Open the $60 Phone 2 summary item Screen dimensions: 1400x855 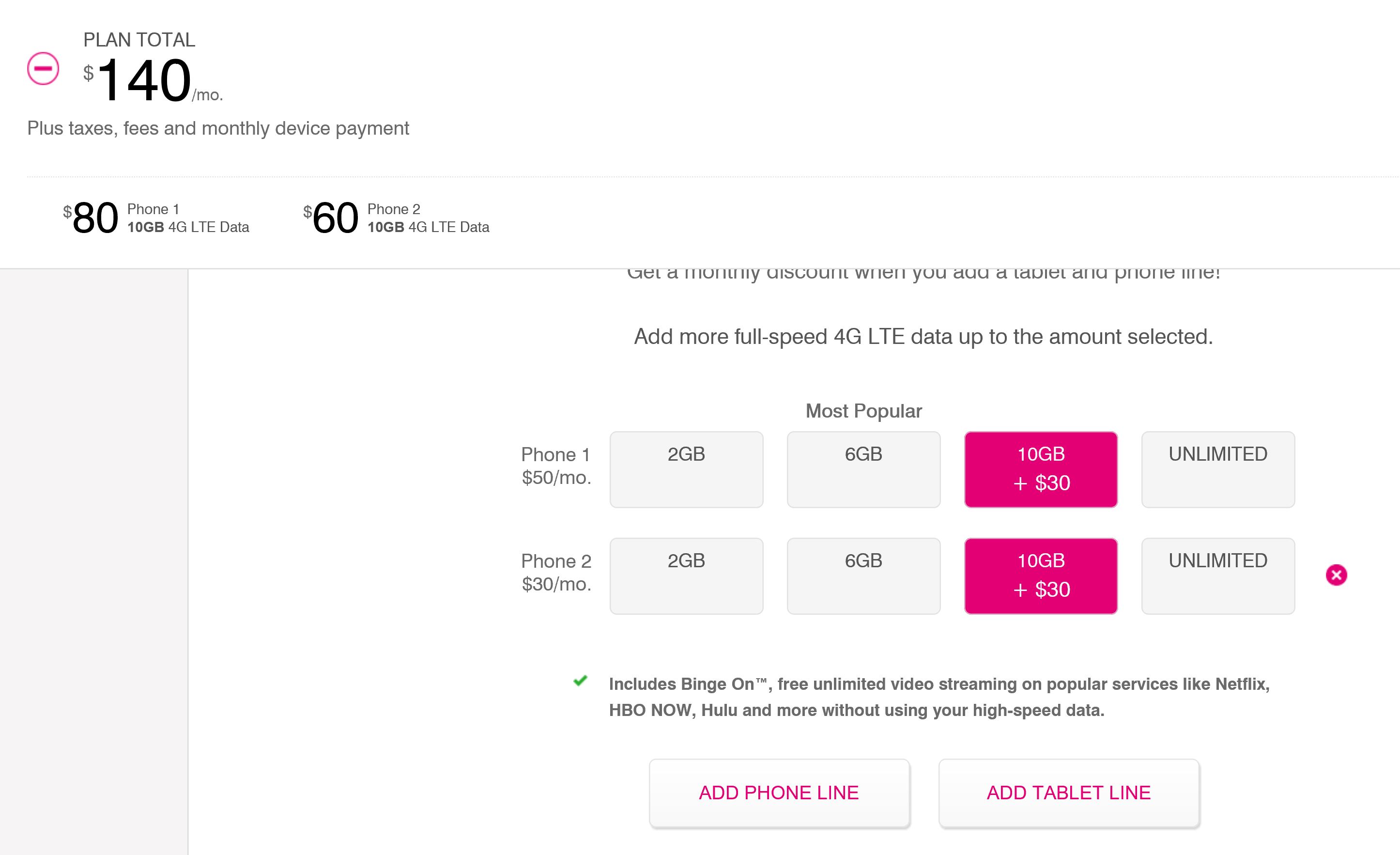(x=396, y=218)
